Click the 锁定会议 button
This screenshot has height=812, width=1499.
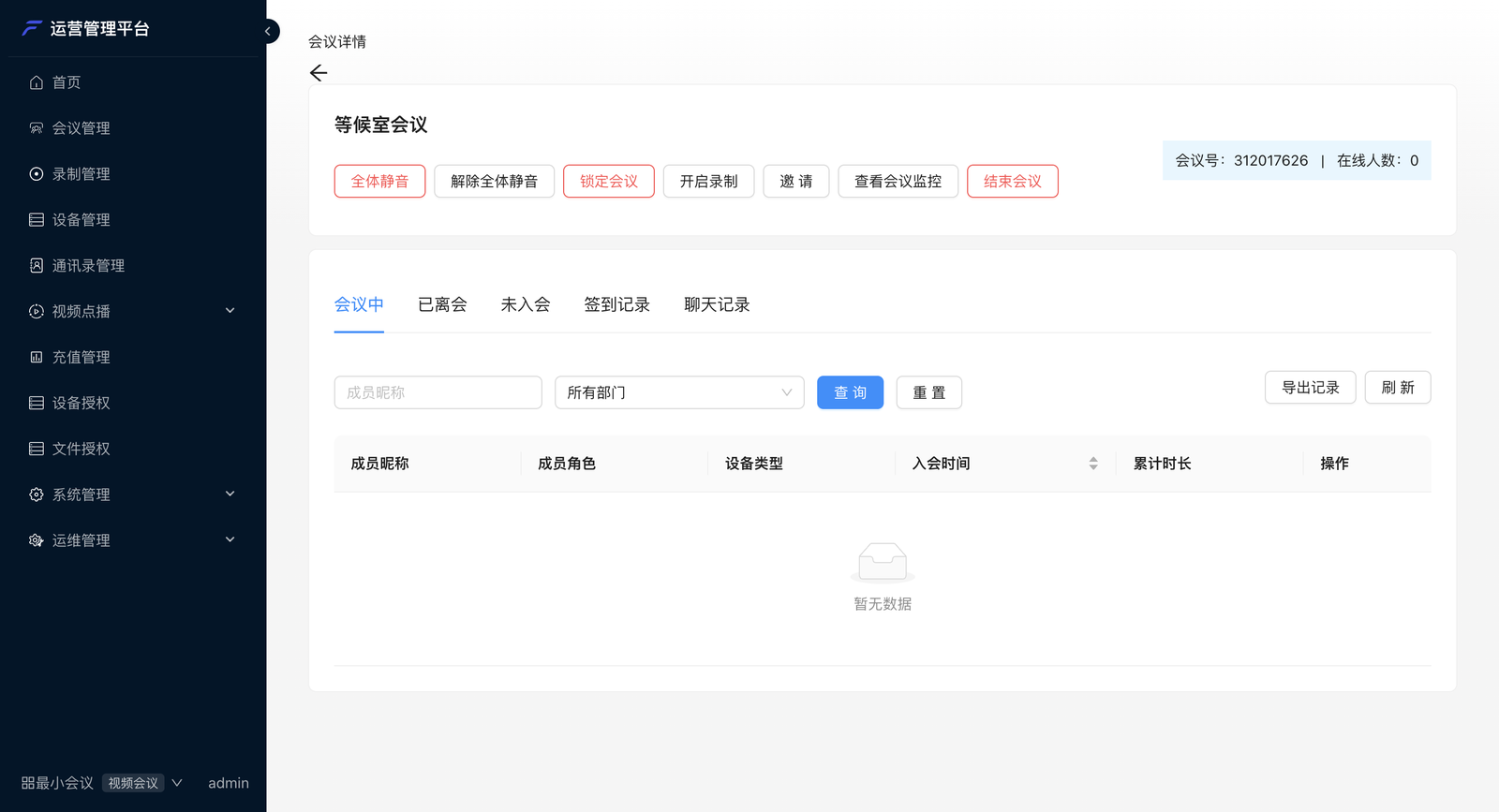[x=609, y=182]
